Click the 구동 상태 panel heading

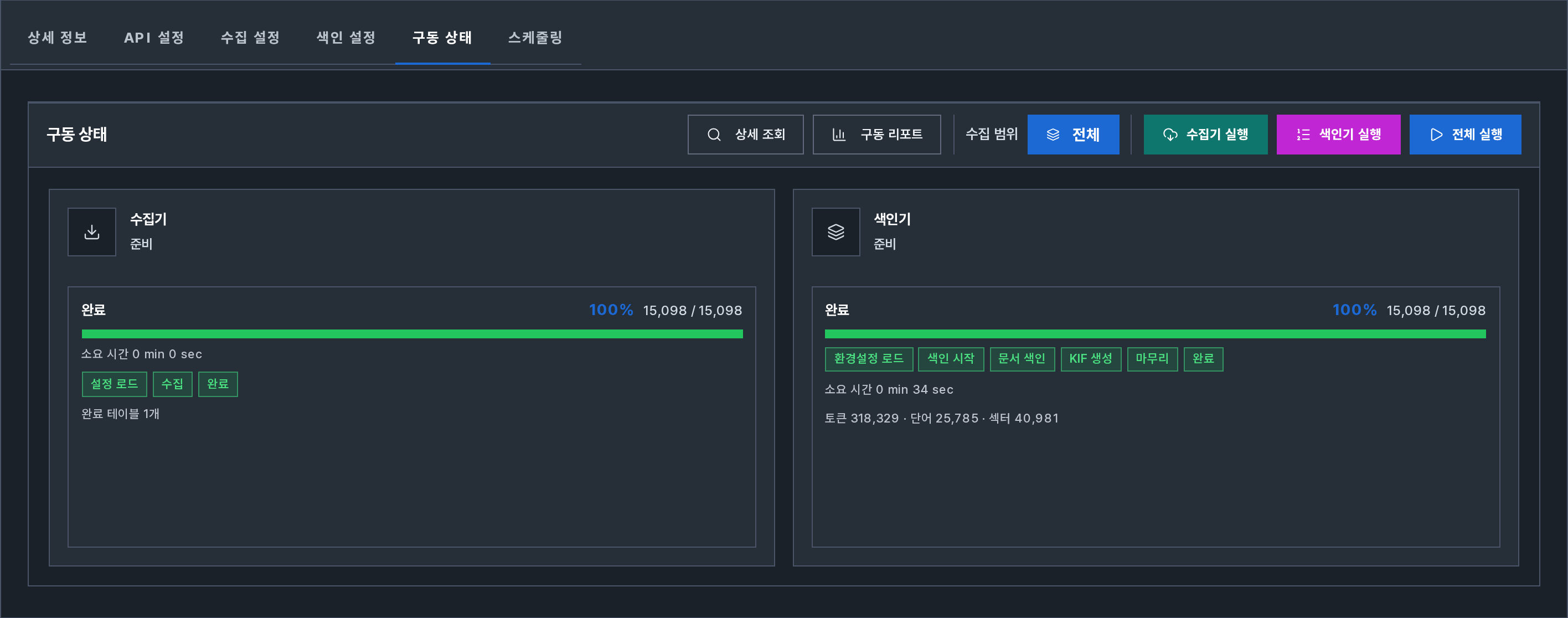77,135
